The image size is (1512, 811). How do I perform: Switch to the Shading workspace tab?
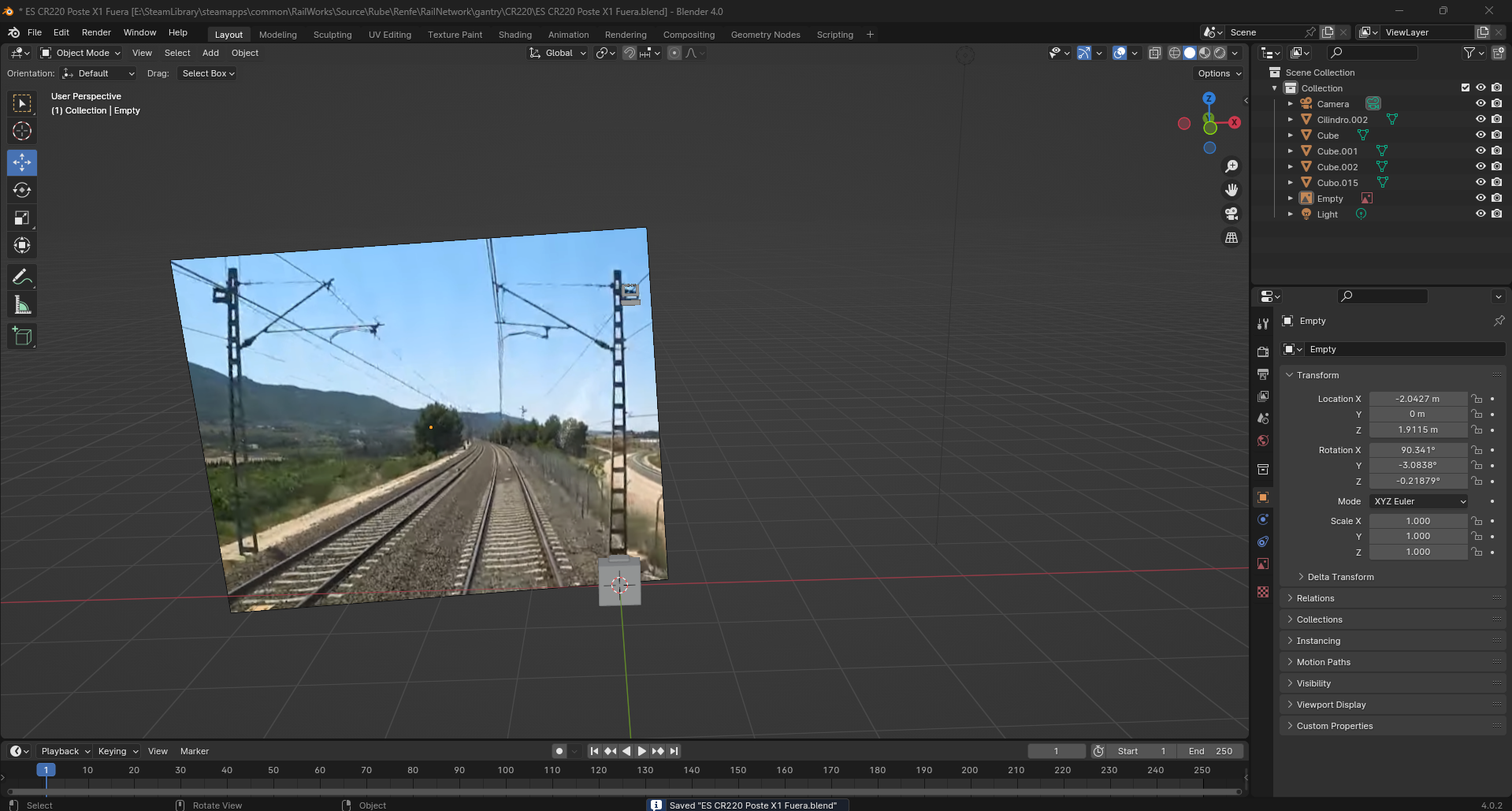click(515, 35)
